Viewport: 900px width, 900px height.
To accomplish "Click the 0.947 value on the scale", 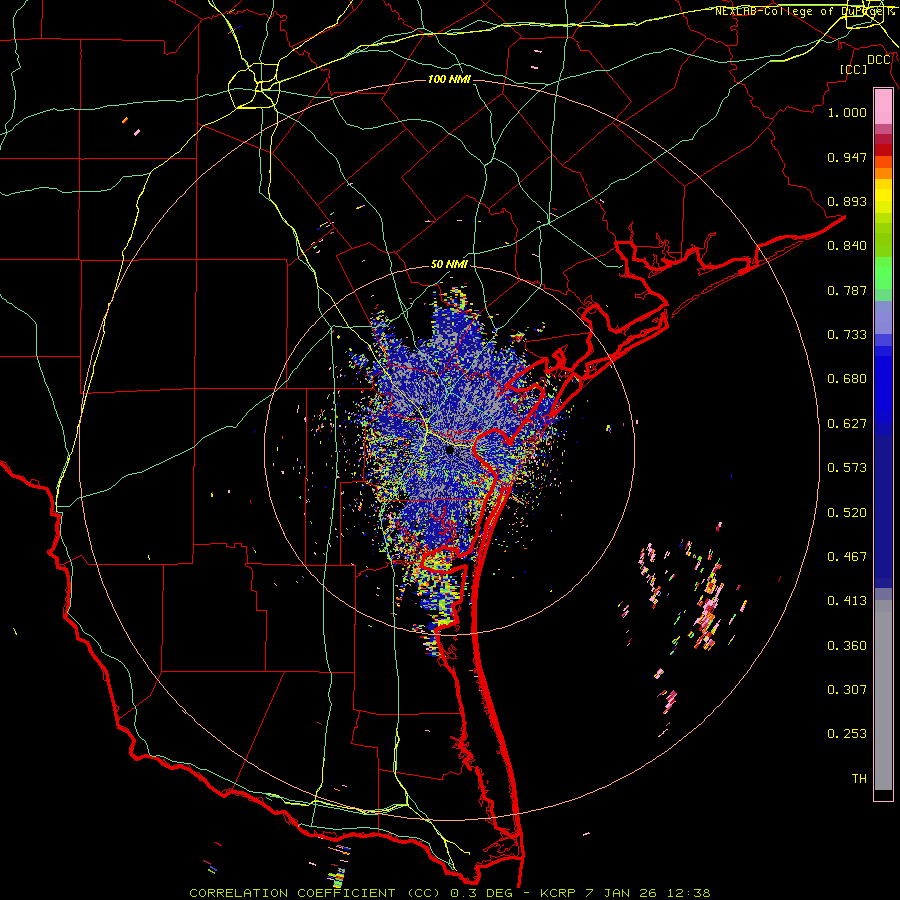I will click(x=847, y=157).
